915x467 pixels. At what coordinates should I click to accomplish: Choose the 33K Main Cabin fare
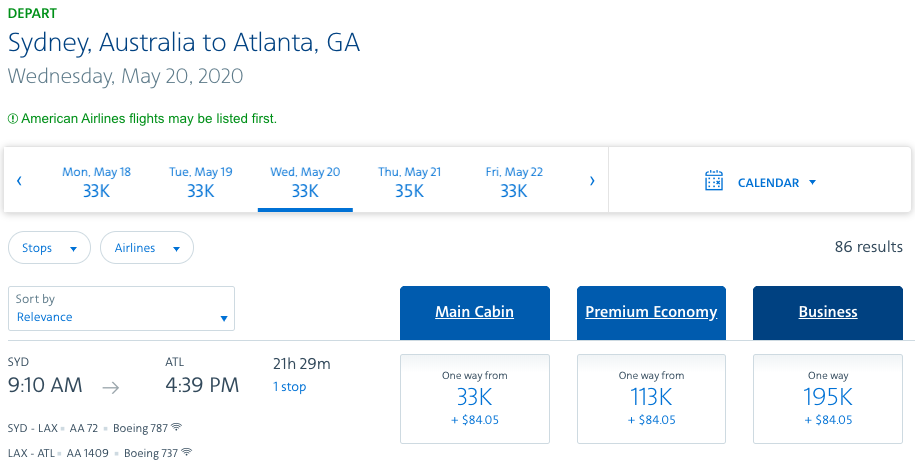pos(474,399)
